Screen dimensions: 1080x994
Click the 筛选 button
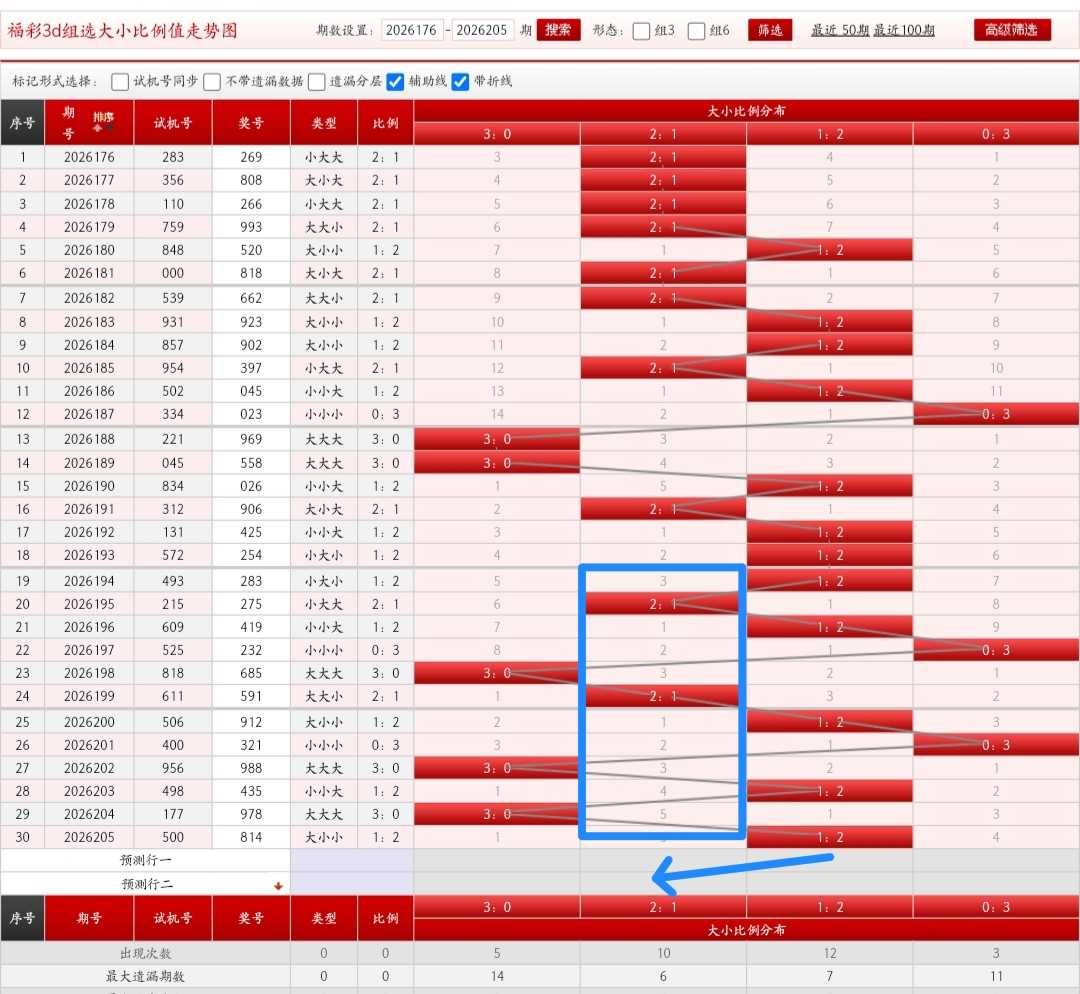click(x=770, y=30)
